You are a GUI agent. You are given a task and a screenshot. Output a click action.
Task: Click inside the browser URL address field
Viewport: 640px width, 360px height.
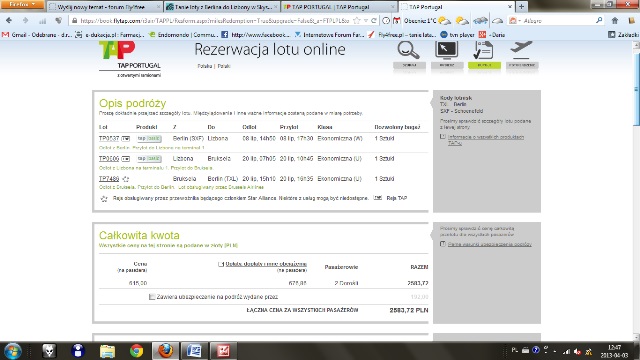(214, 20)
